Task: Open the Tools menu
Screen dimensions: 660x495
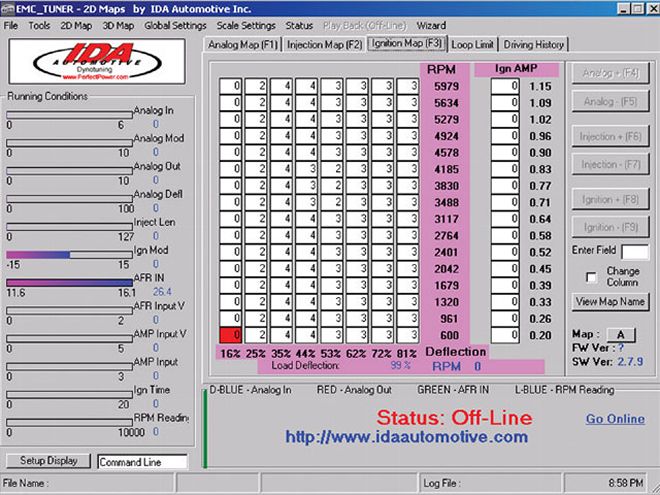Action: point(39,26)
